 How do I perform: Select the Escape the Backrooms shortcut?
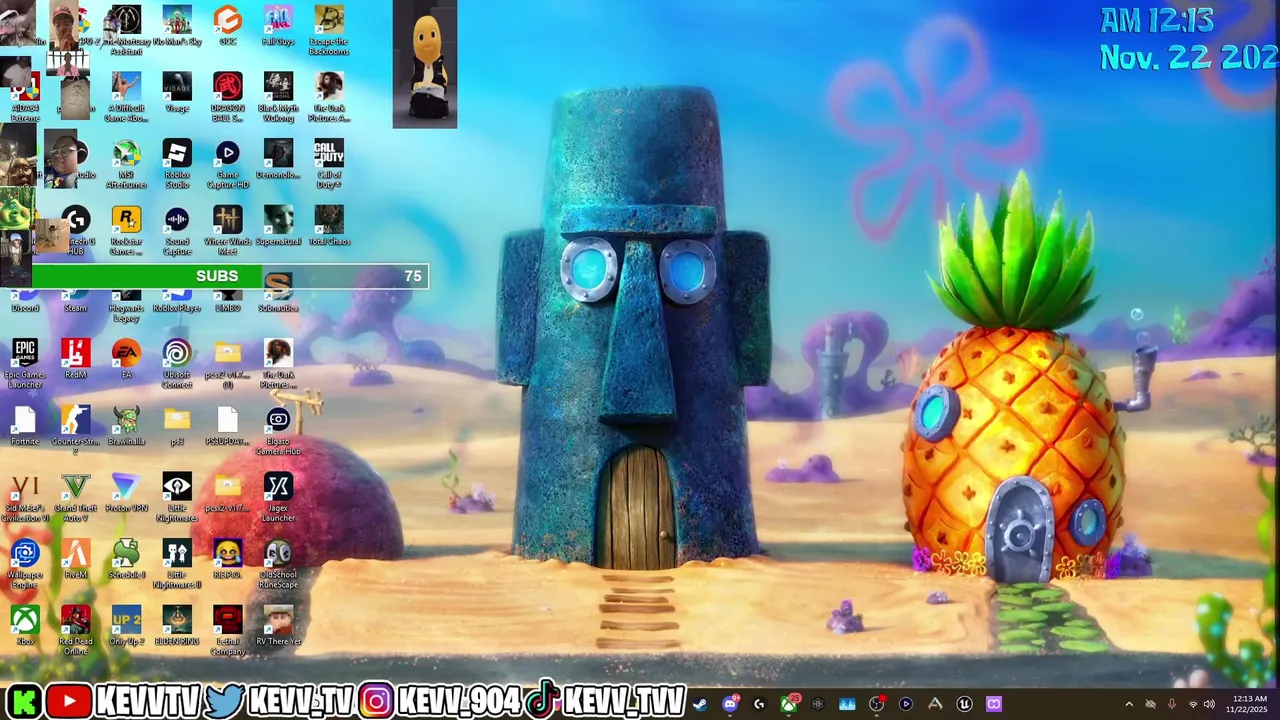[x=329, y=30]
